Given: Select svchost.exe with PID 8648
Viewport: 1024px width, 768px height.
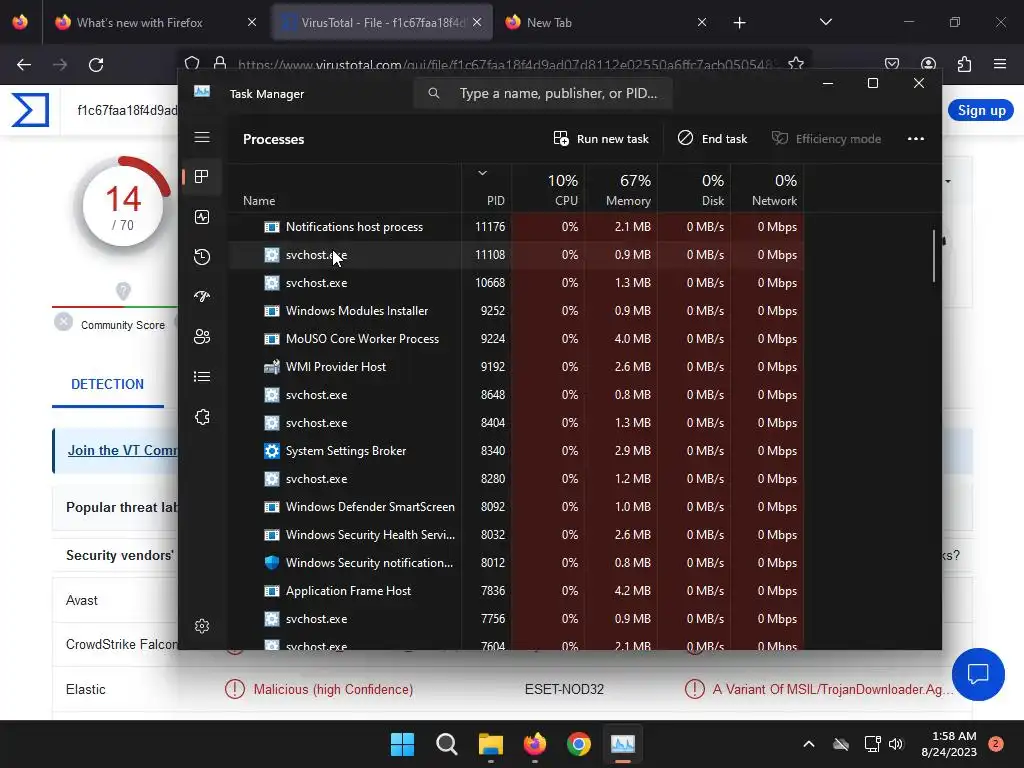Looking at the screenshot, I should 516,395.
